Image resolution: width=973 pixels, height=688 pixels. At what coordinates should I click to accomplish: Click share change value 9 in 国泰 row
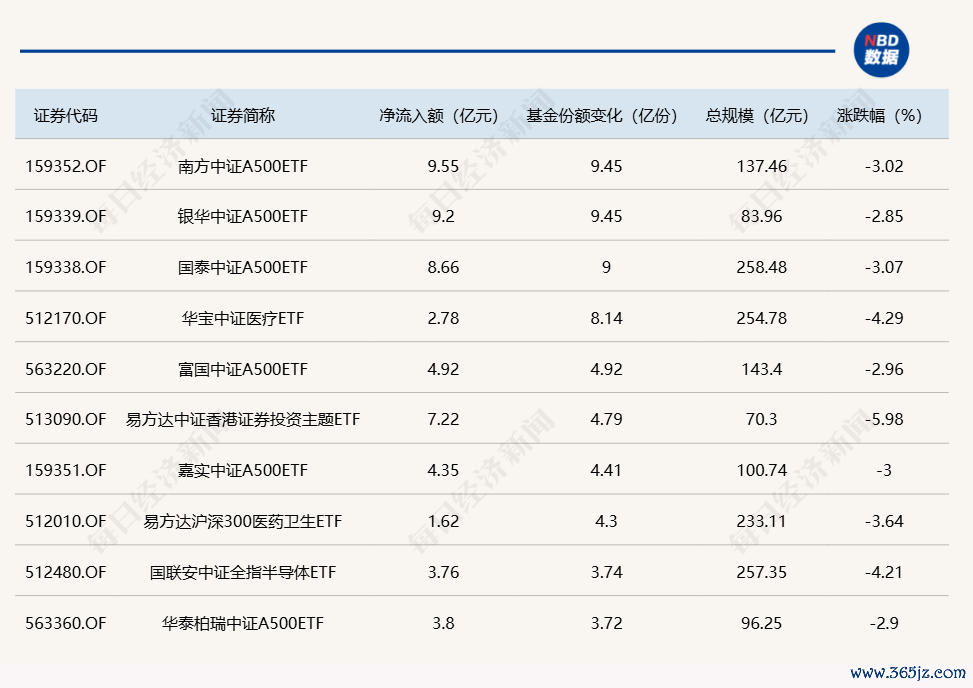[x=606, y=267]
